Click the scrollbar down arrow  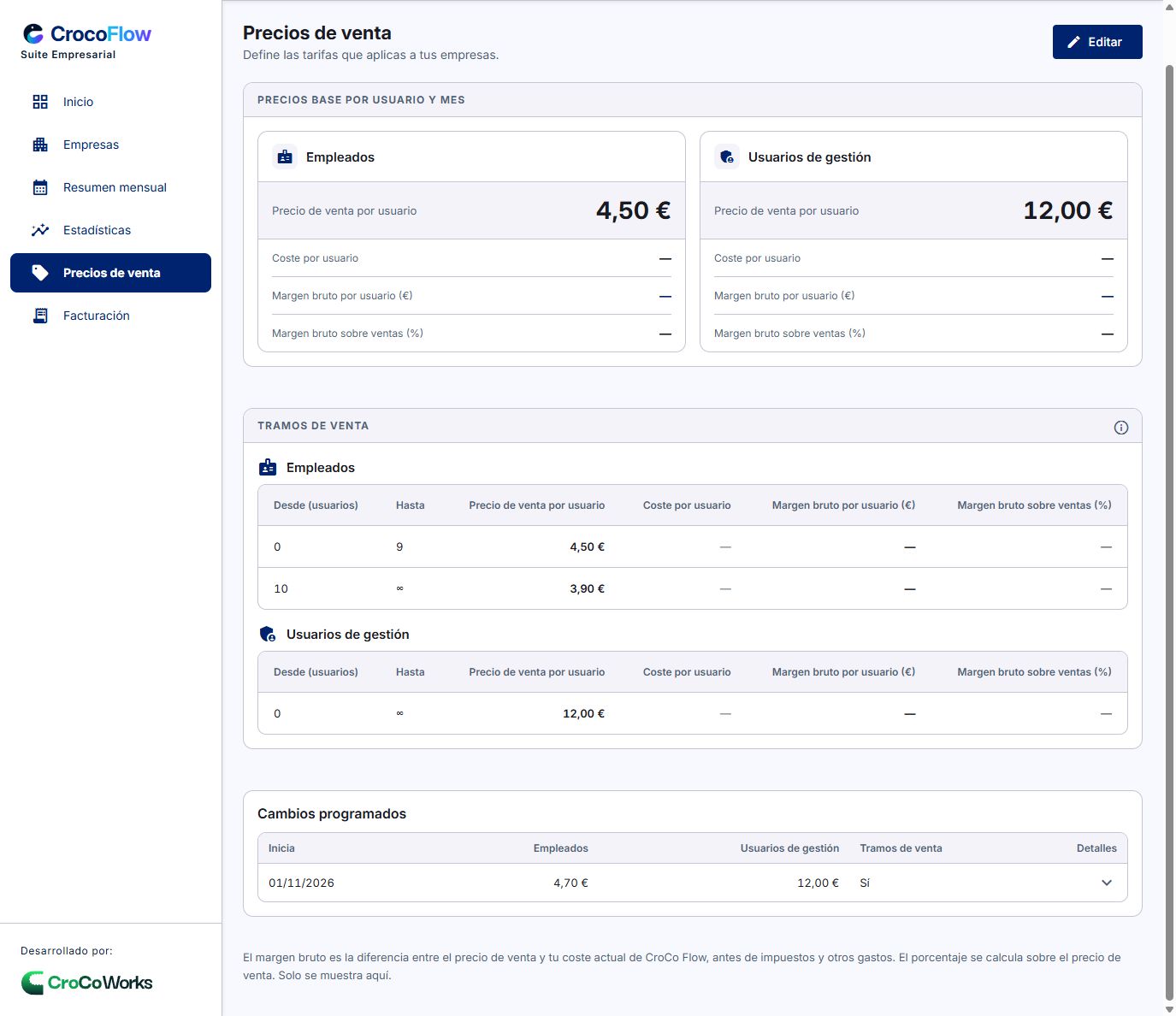click(x=1169, y=1009)
